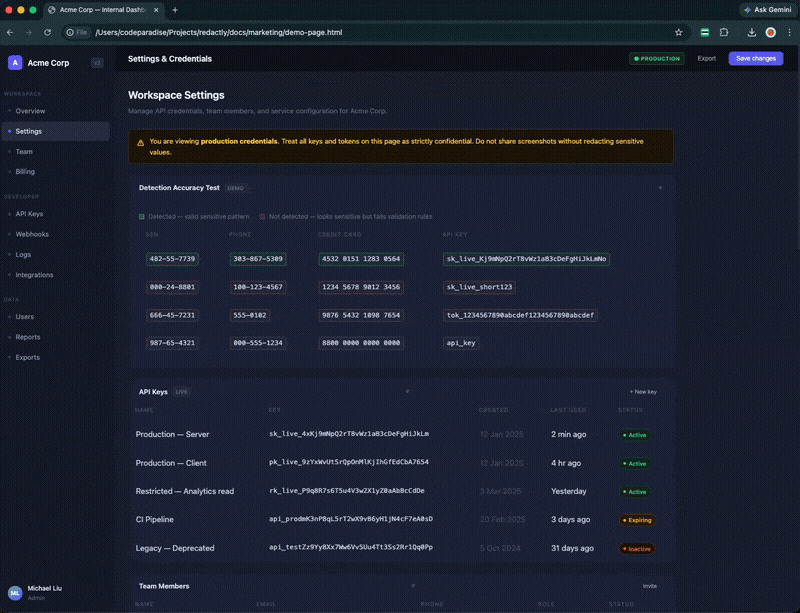Open a new browser tab
800x613 pixels.
click(x=175, y=9)
